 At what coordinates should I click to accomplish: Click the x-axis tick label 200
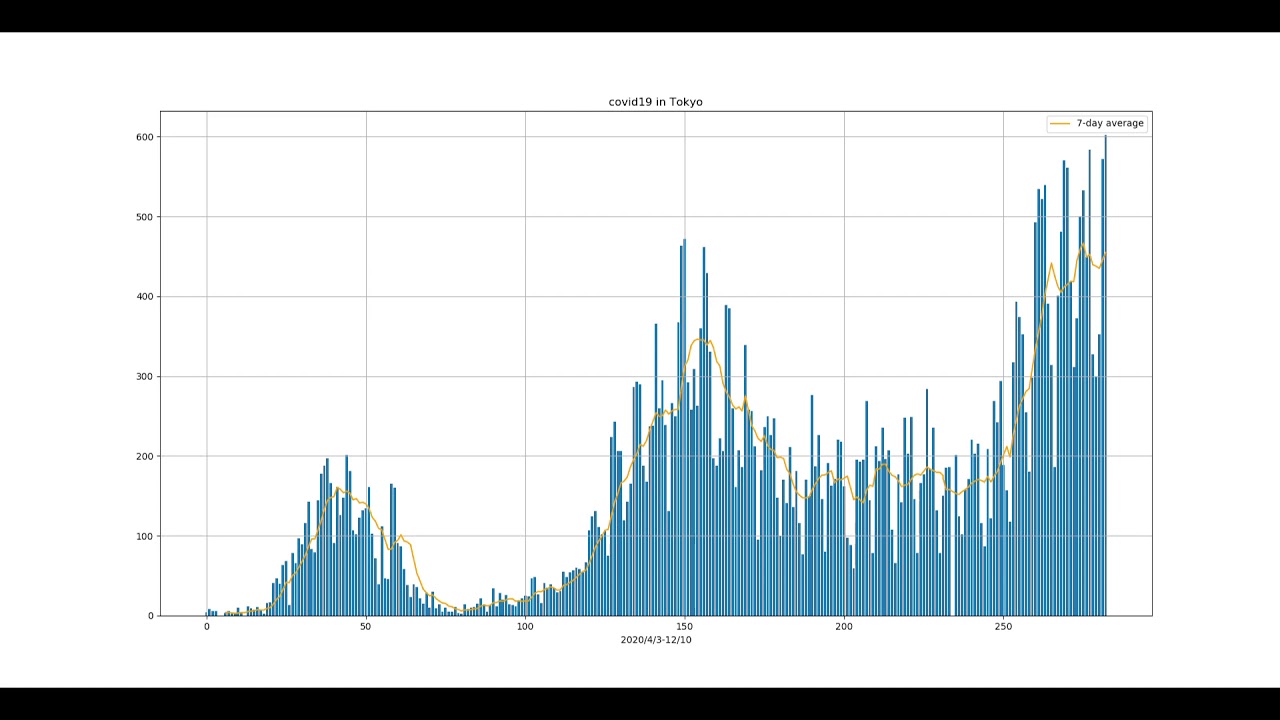844,627
